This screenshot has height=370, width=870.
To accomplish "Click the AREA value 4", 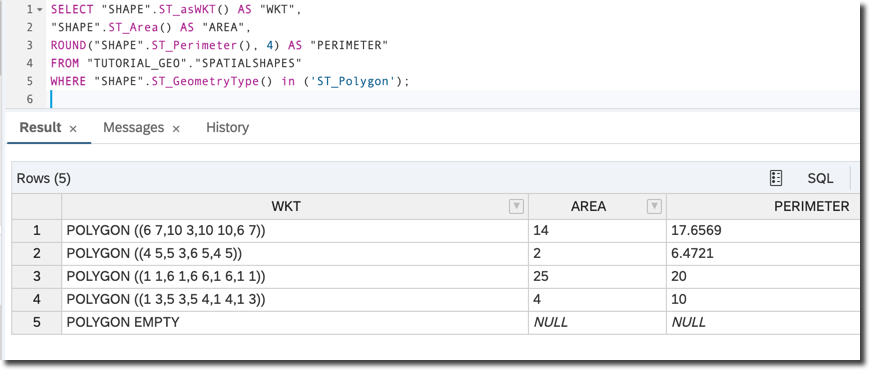I will 598,300.
